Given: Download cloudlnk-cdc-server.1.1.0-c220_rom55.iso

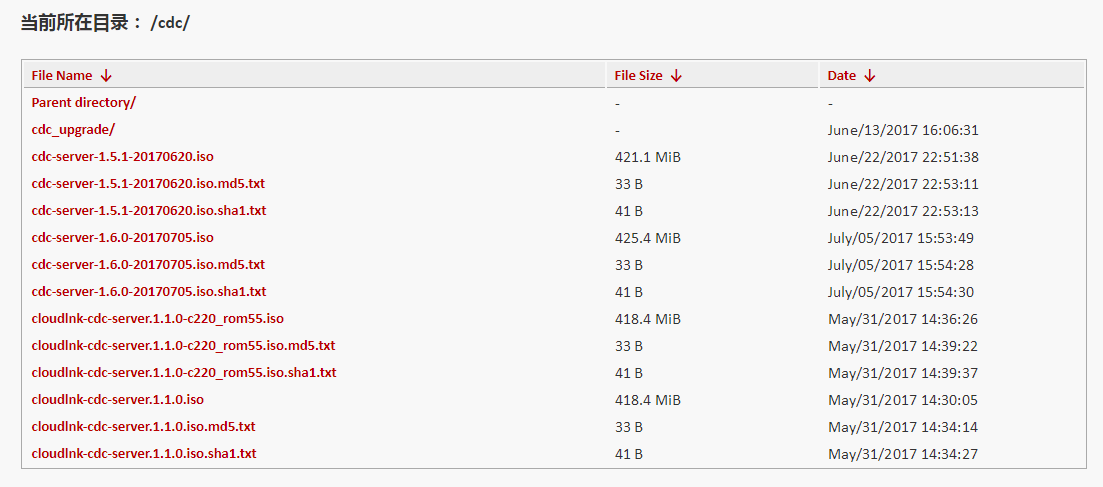Looking at the screenshot, I should (158, 319).
